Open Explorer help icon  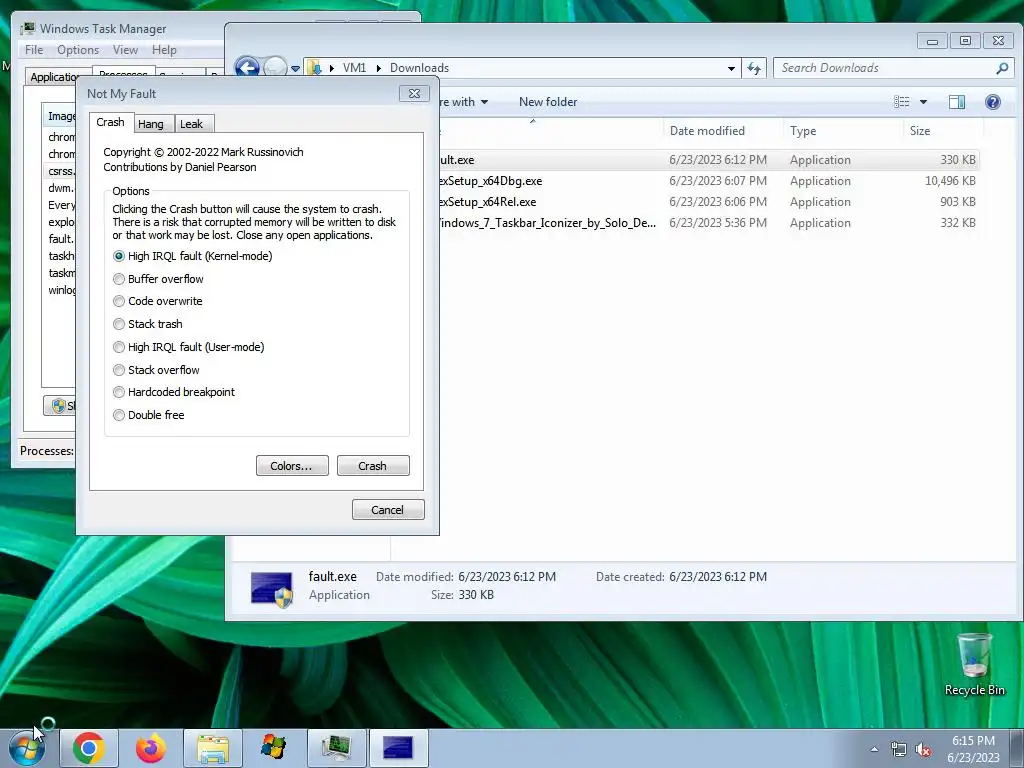click(993, 102)
